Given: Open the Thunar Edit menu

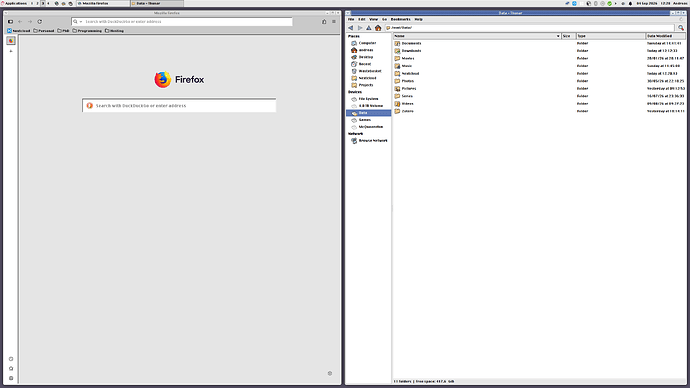Looking at the screenshot, I should pyautogui.click(x=362, y=19).
